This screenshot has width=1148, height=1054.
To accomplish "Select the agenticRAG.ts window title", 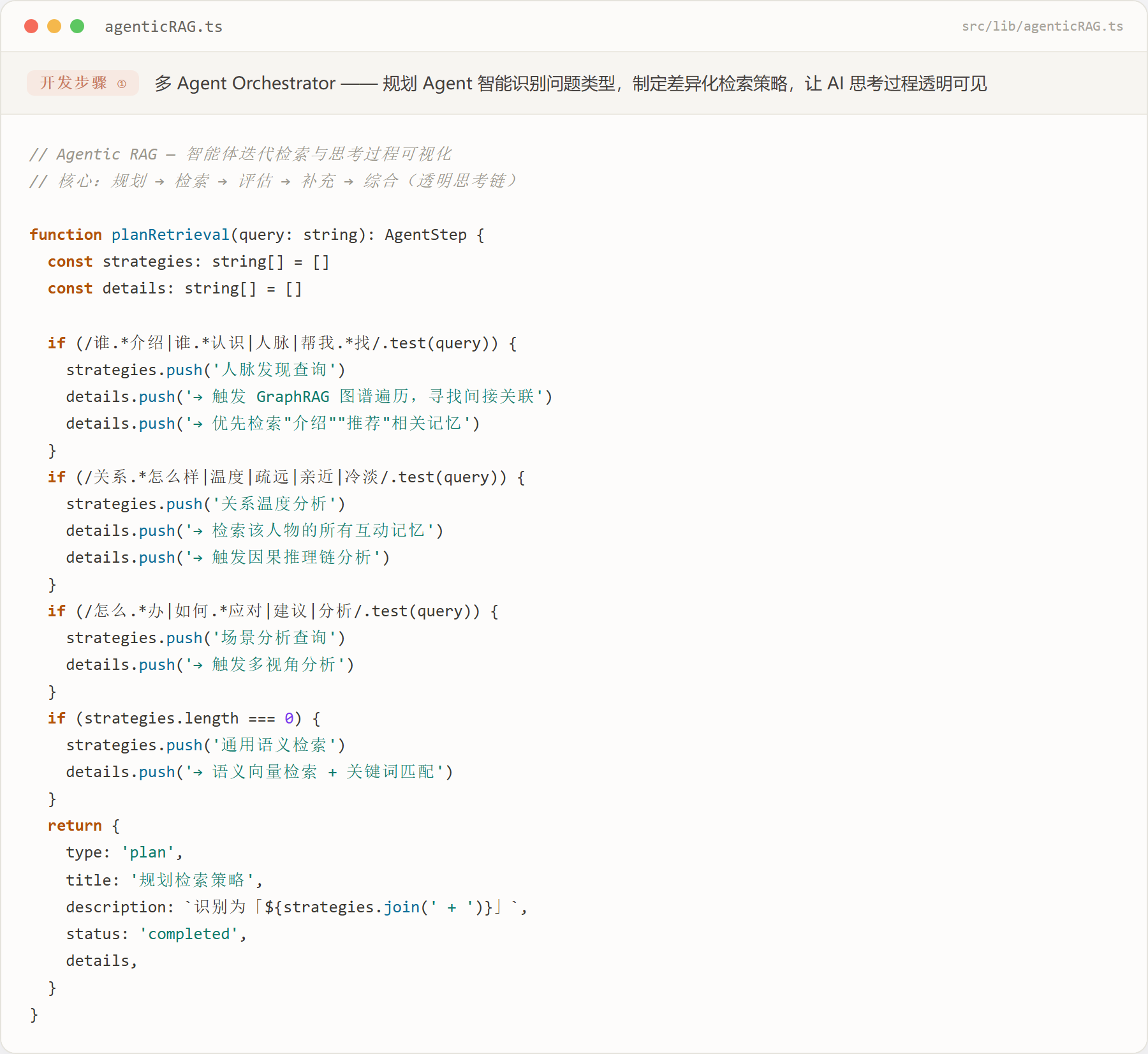I will (163, 27).
